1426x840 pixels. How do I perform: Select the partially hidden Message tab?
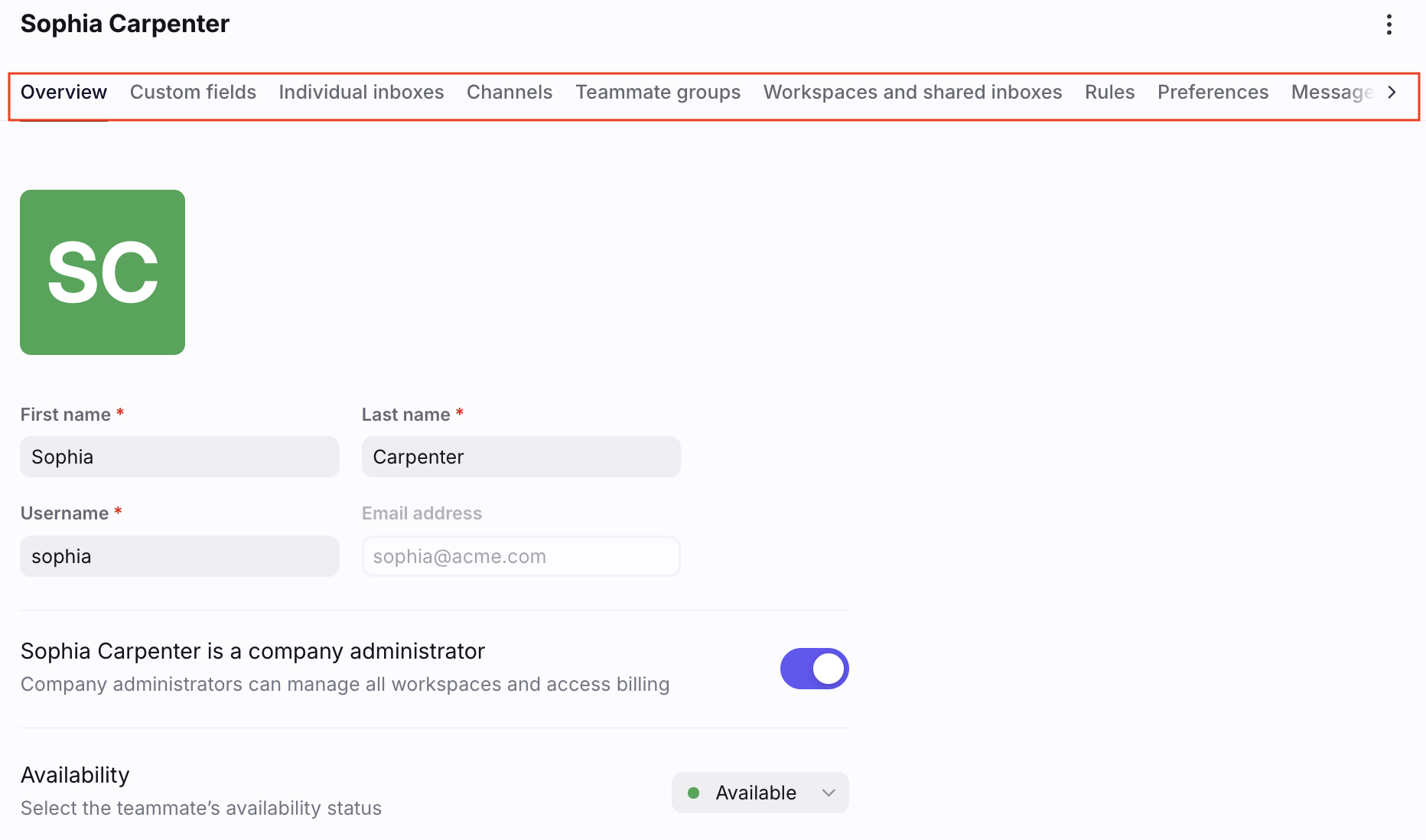tap(1333, 93)
